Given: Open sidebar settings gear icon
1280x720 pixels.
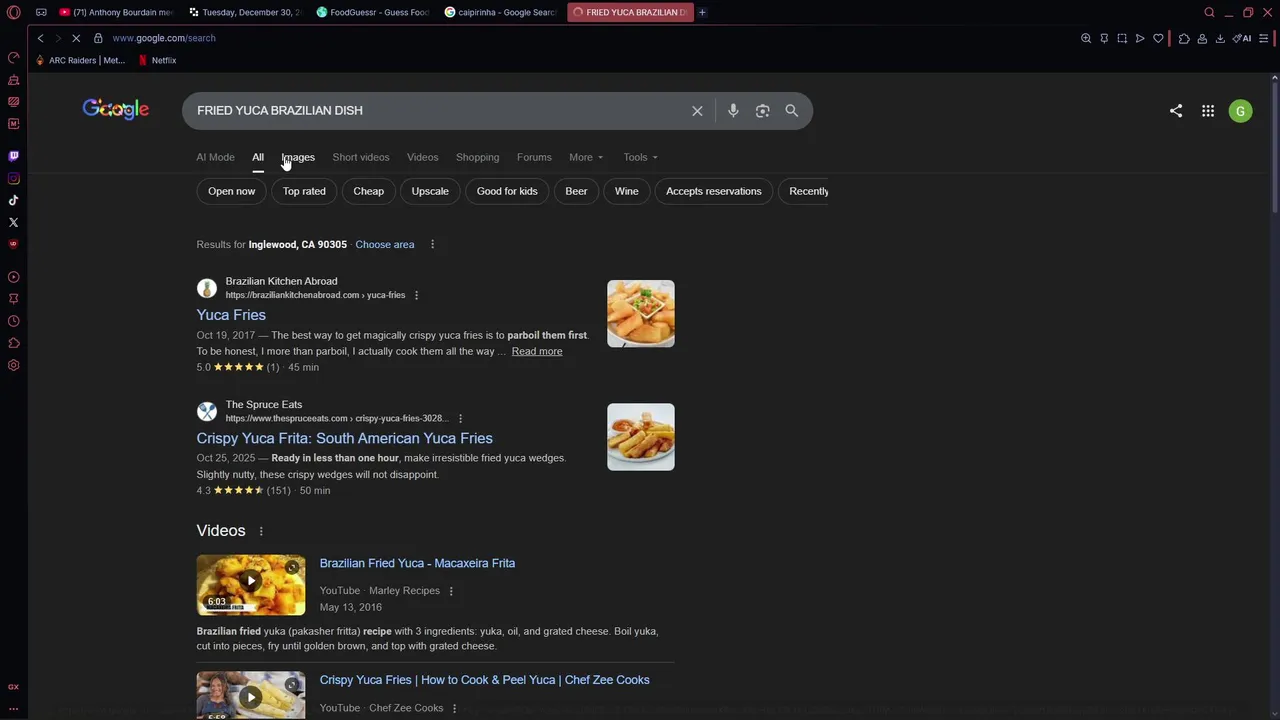Looking at the screenshot, I should (13, 365).
